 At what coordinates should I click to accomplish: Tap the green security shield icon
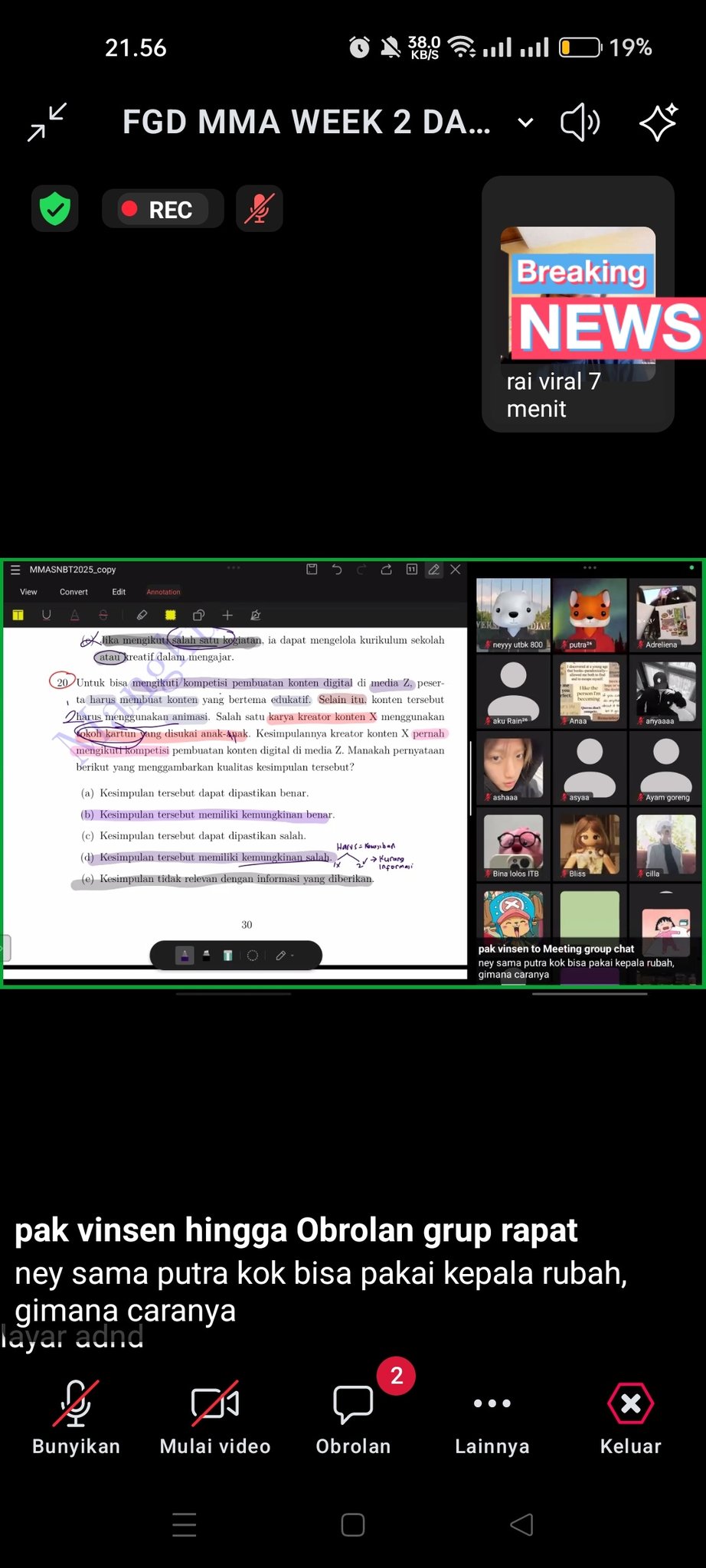pyautogui.click(x=55, y=208)
